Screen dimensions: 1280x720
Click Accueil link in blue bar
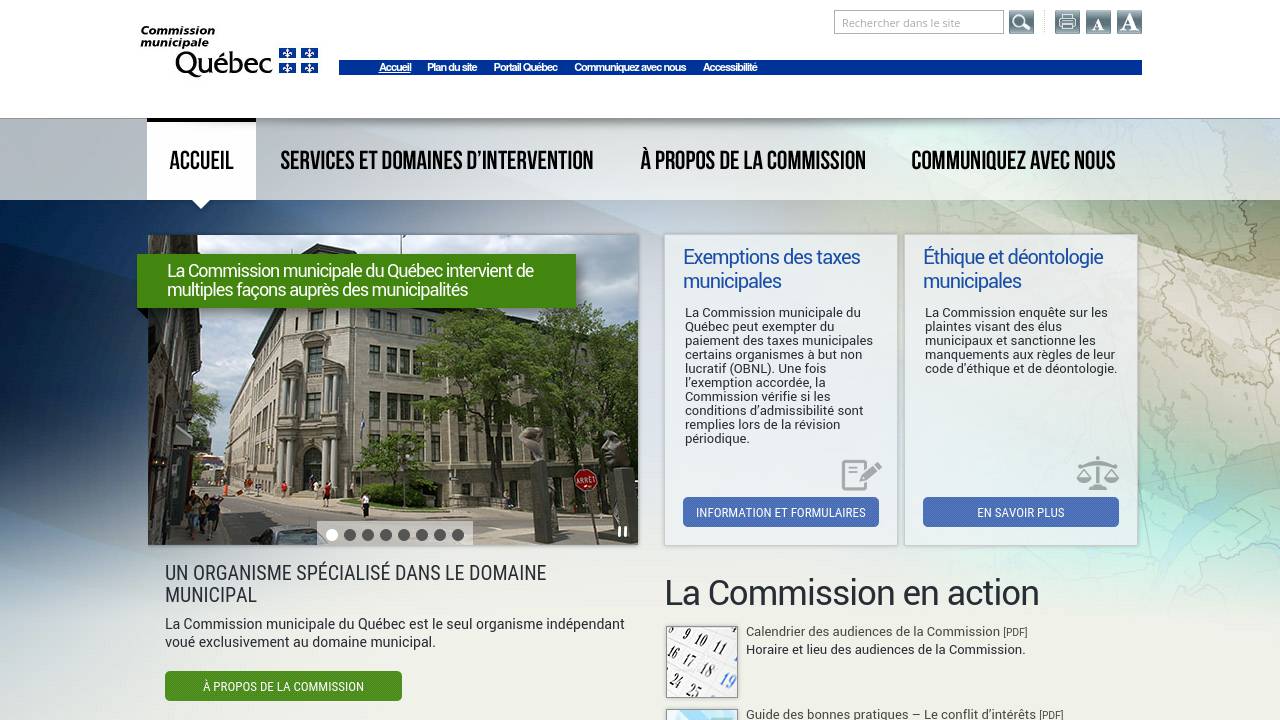click(395, 67)
